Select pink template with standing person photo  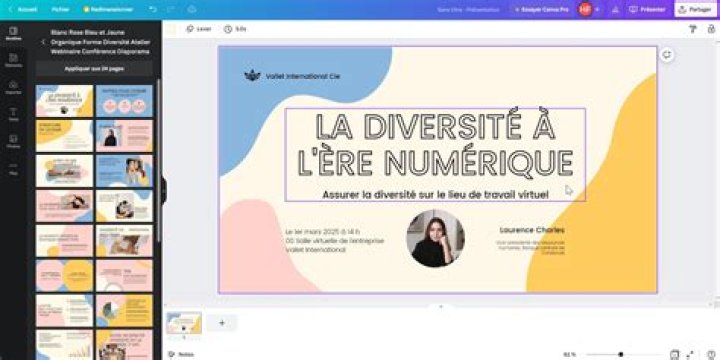point(124,136)
